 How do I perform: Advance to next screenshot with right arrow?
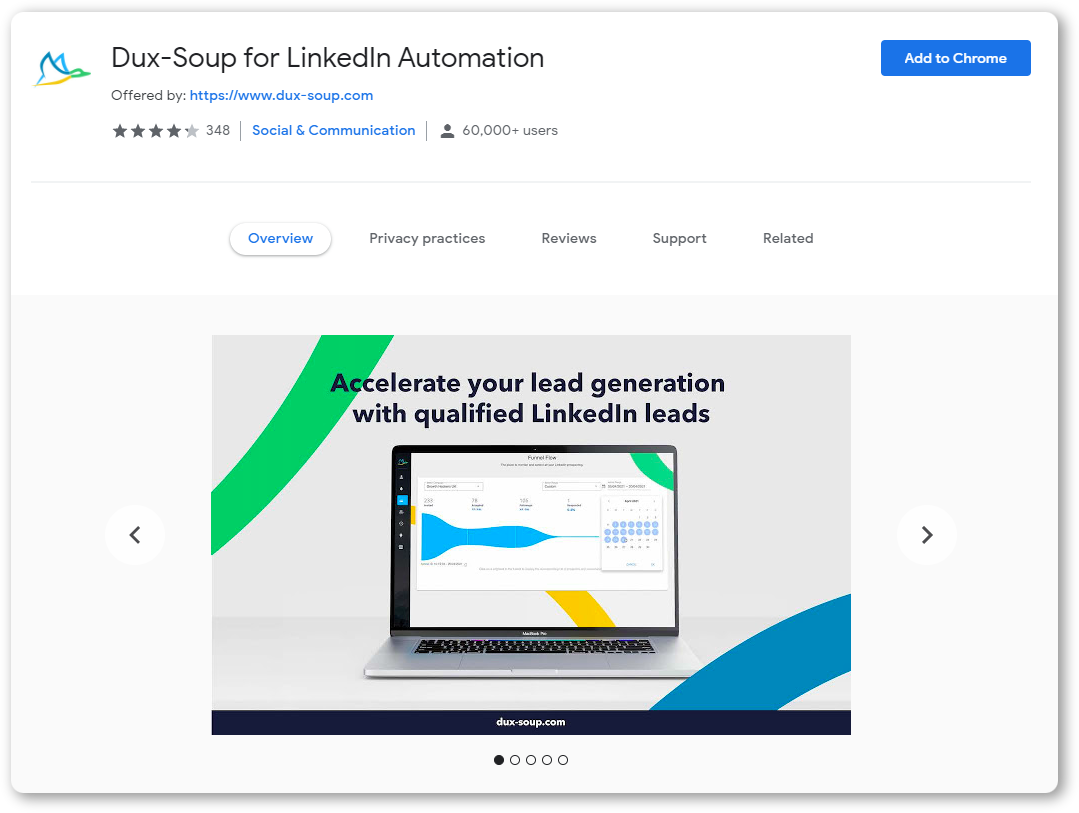pos(927,535)
